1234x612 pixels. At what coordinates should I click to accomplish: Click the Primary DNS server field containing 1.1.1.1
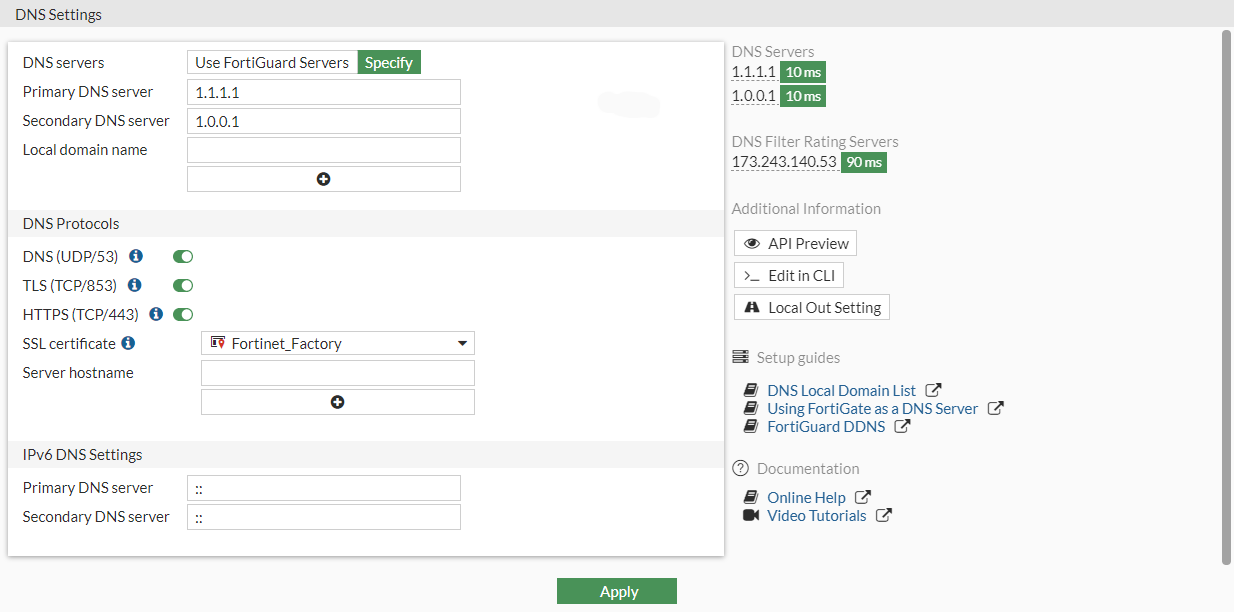point(323,92)
